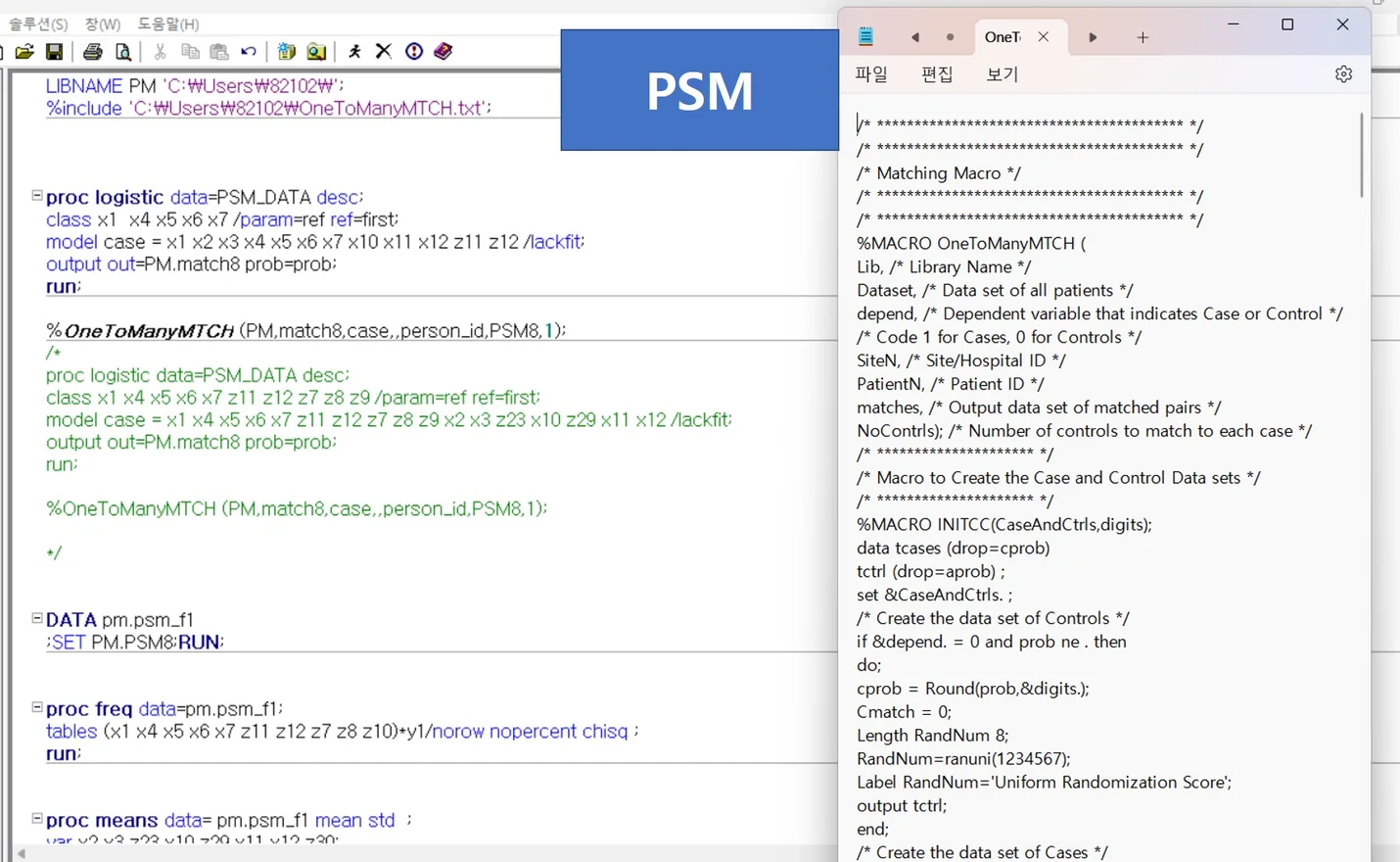Copy selection using the SAS toolbar copy icon

(x=190, y=51)
